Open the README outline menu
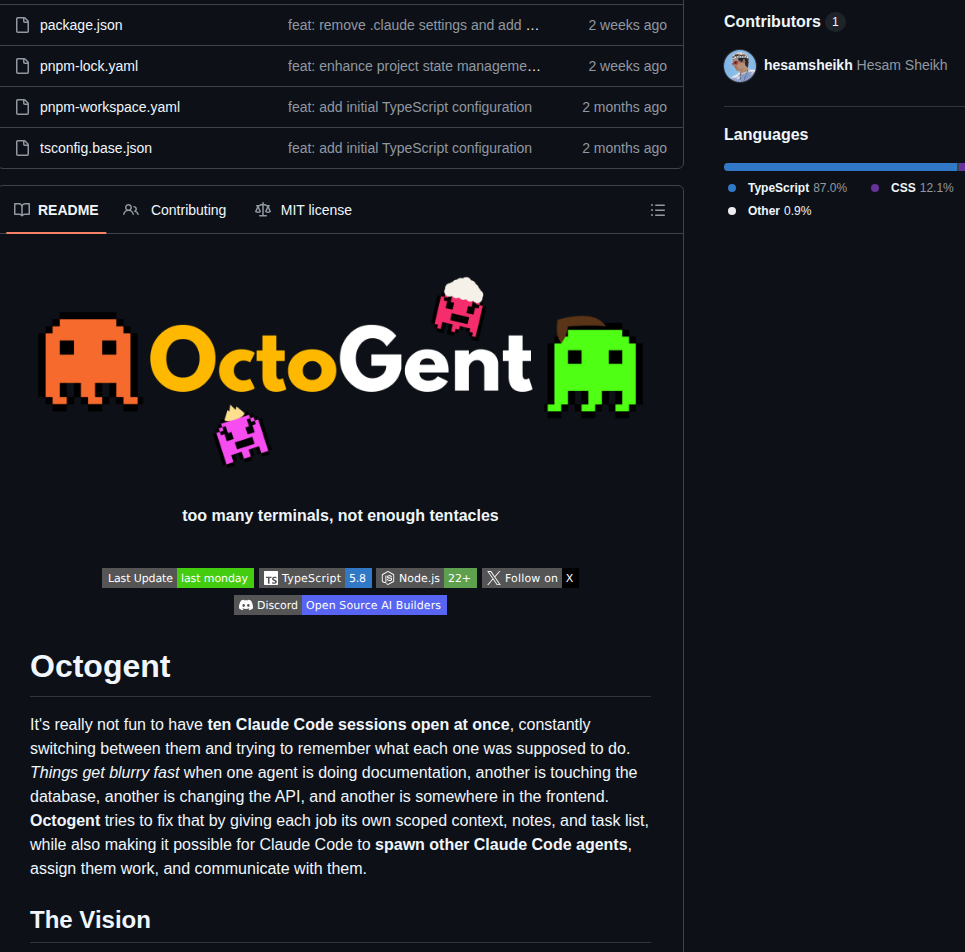The image size is (965, 952). click(658, 210)
